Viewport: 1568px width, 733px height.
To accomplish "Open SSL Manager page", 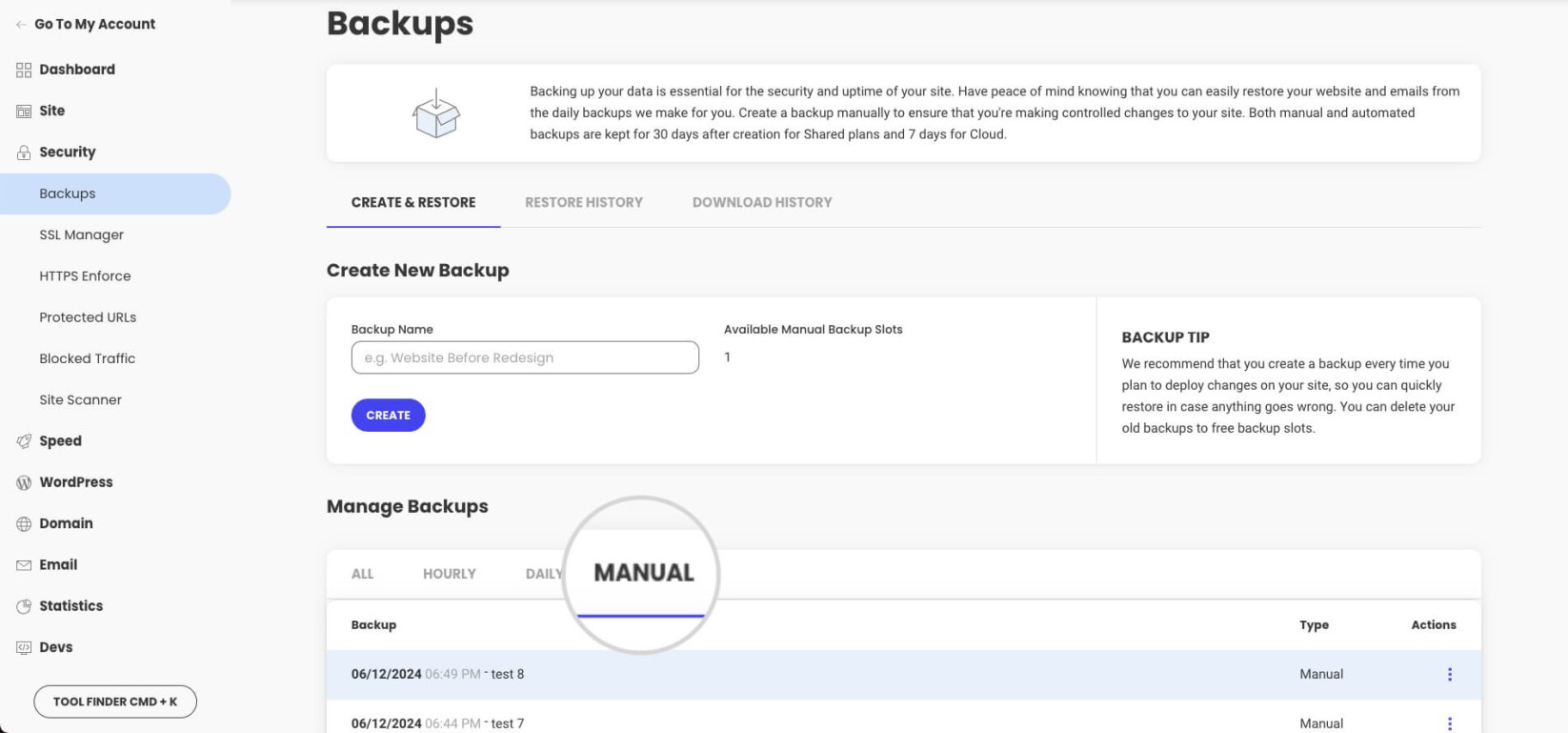I will [x=82, y=234].
